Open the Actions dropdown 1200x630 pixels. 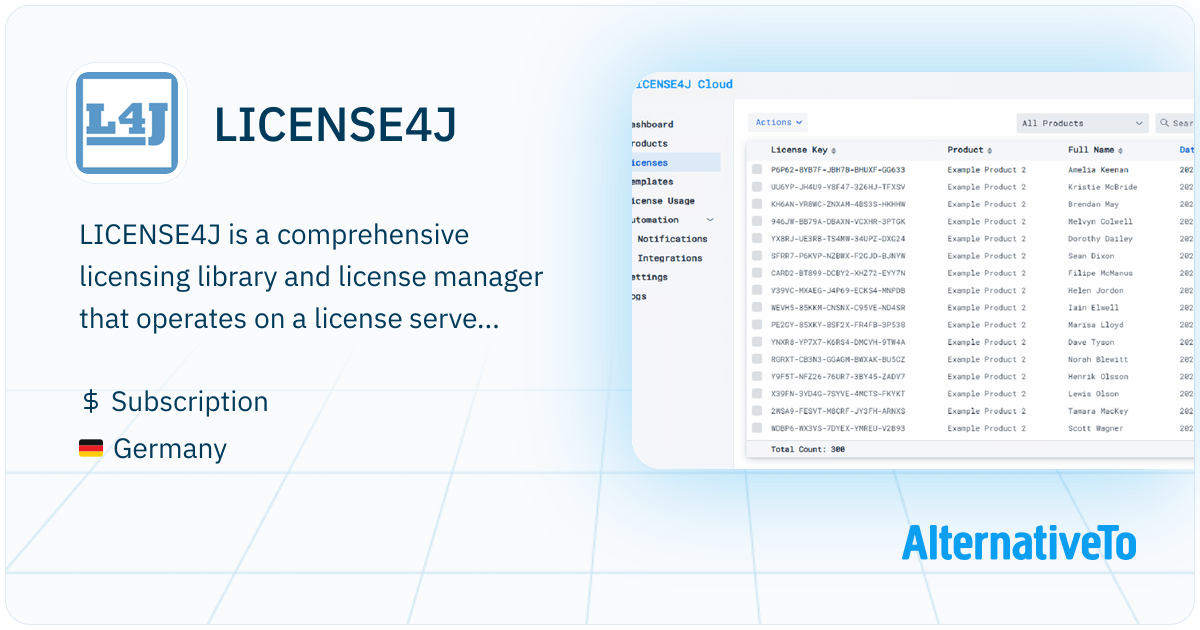[x=778, y=122]
